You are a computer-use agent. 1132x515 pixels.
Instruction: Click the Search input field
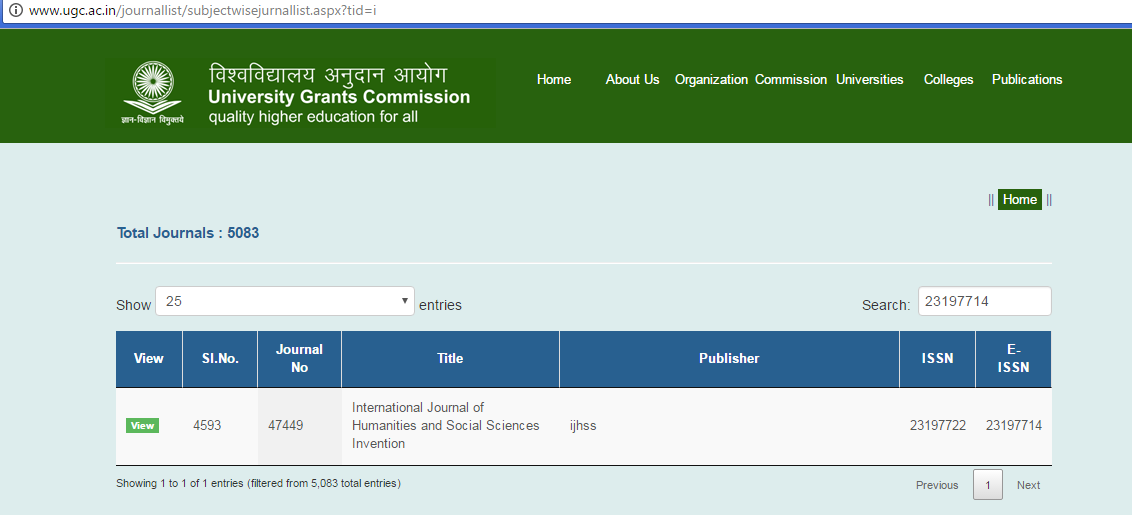[984, 301]
